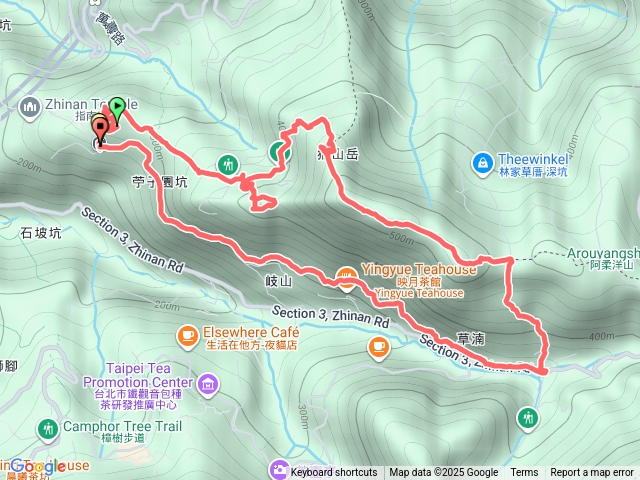Open the Theewinkel blue place pin
The width and height of the screenshot is (640, 480).
(x=483, y=164)
